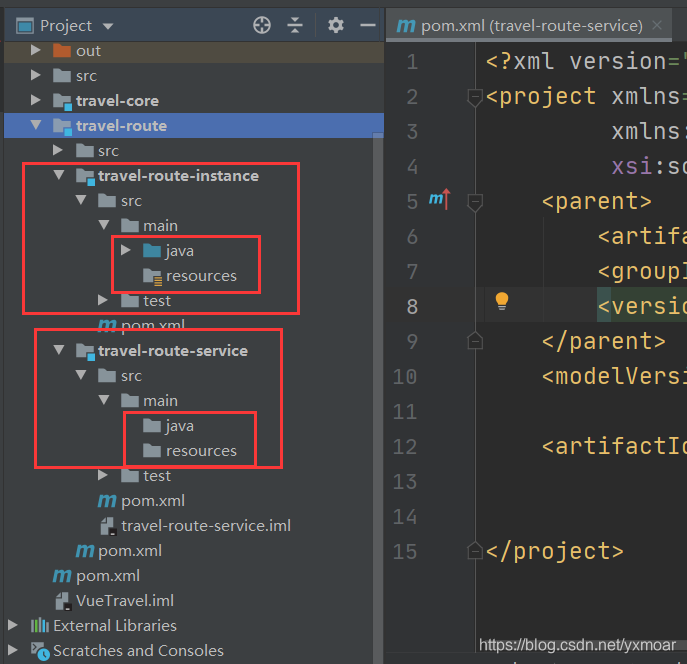Place cursor in the <parent> tag text
The image size is (687, 664).
[x=596, y=201]
